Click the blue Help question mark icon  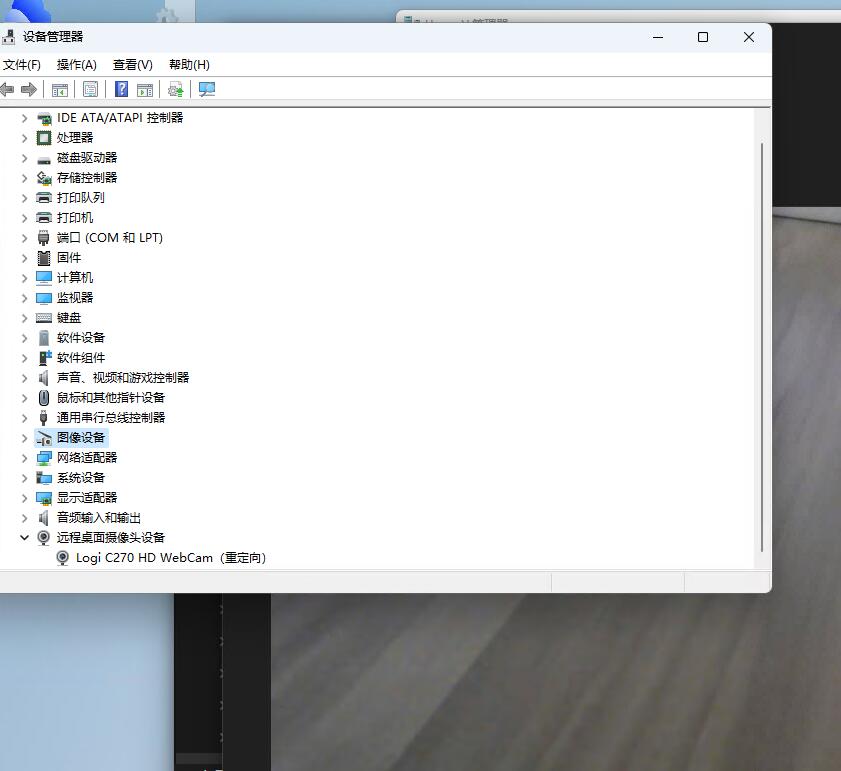121,90
